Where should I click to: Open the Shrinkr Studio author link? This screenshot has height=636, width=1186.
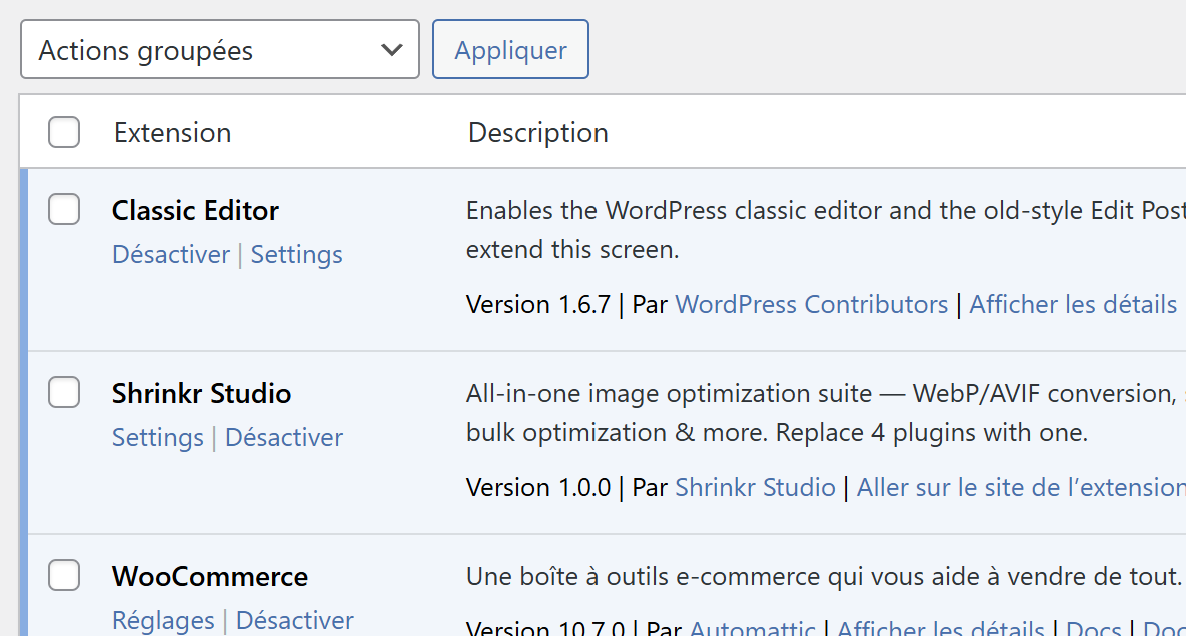click(755, 487)
